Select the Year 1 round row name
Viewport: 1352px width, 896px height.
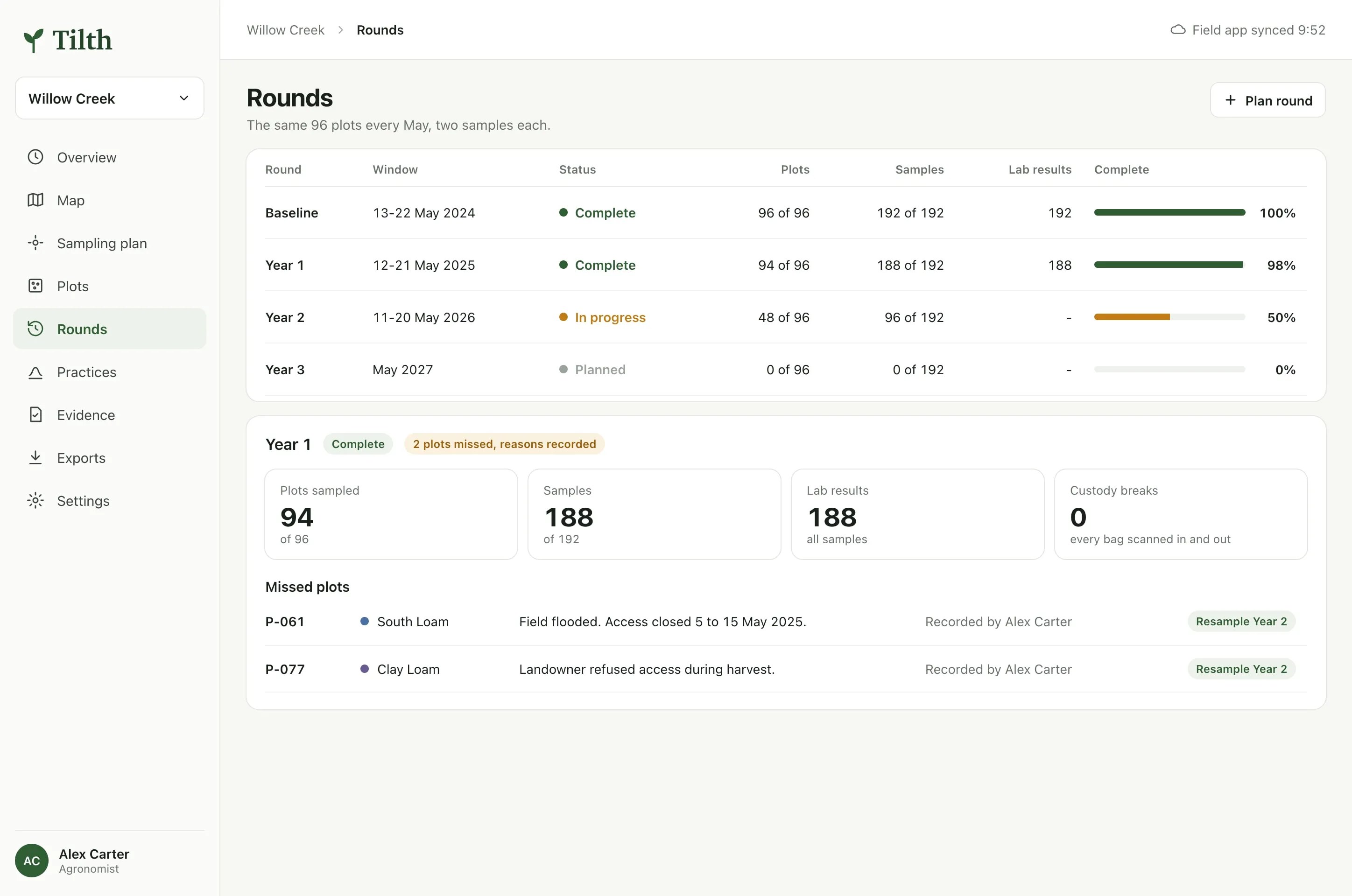[284, 265]
